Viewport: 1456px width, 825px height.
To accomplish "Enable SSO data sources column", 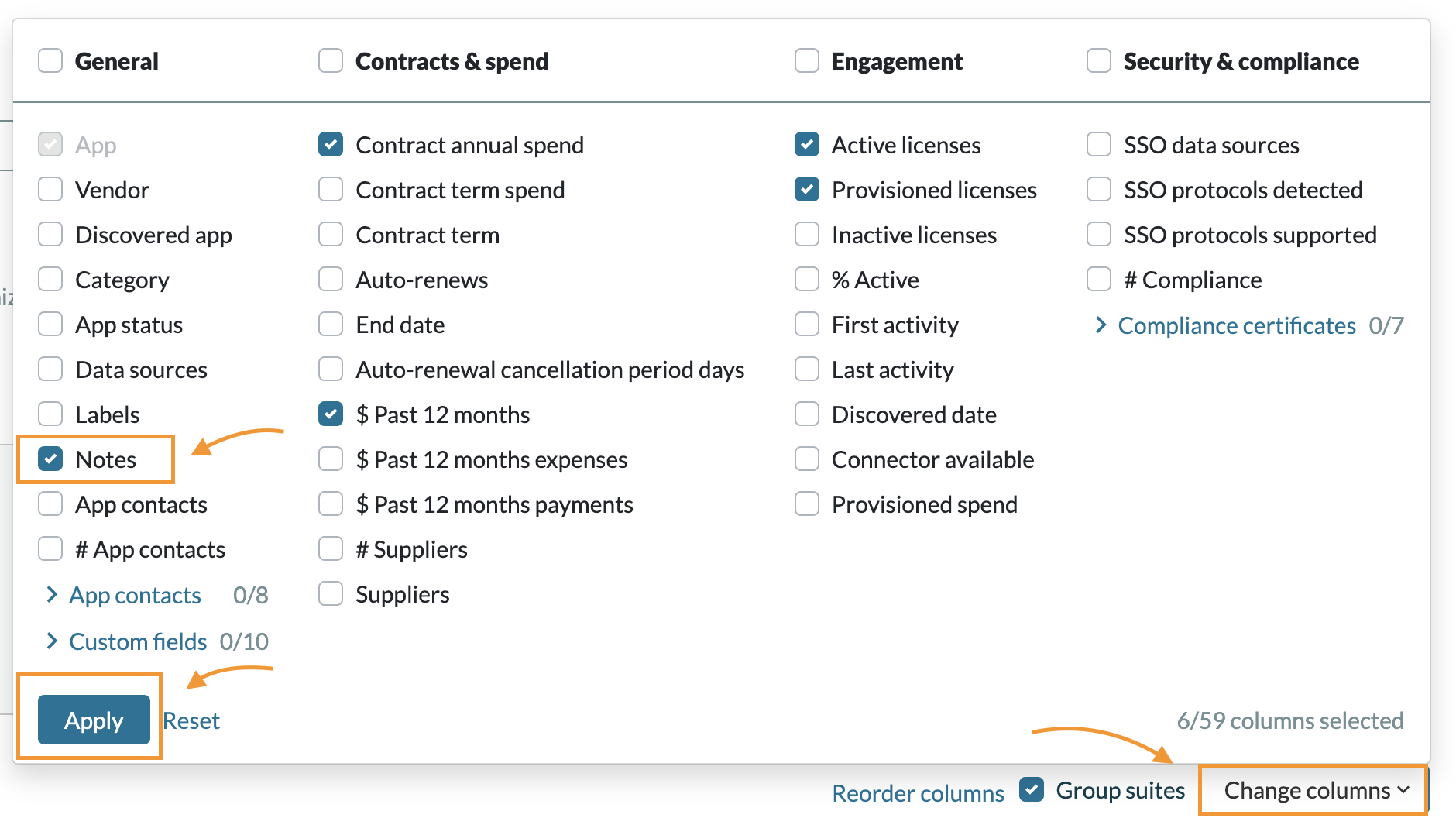I will [x=1098, y=144].
